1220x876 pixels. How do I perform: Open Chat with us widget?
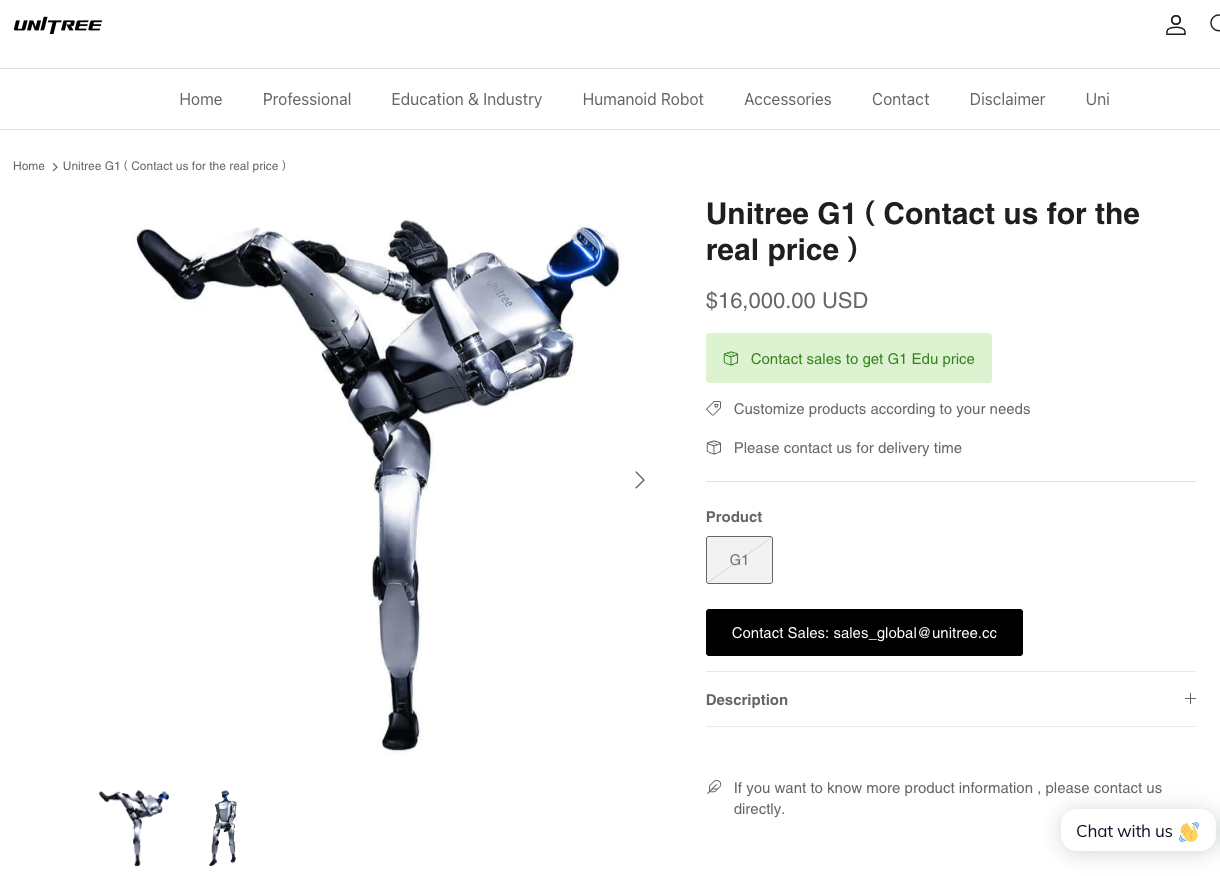pos(1138,831)
